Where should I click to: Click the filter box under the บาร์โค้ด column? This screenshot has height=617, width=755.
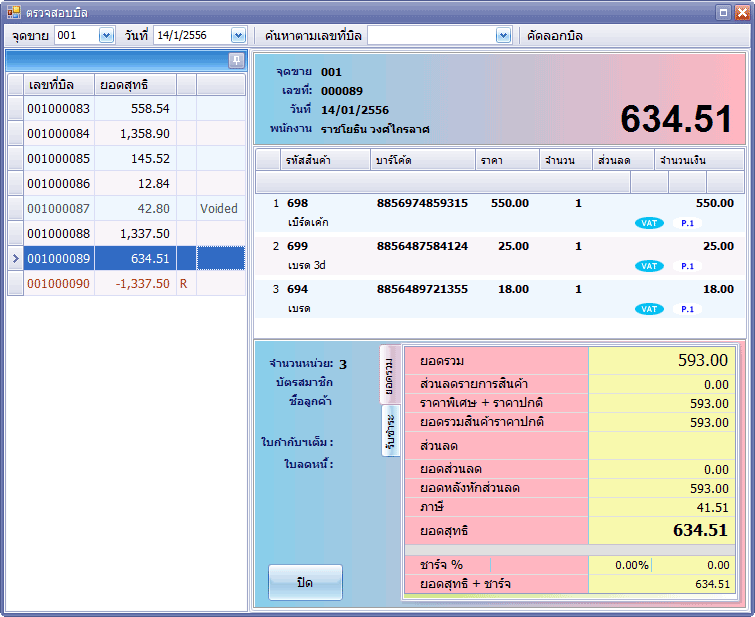[x=422, y=181]
